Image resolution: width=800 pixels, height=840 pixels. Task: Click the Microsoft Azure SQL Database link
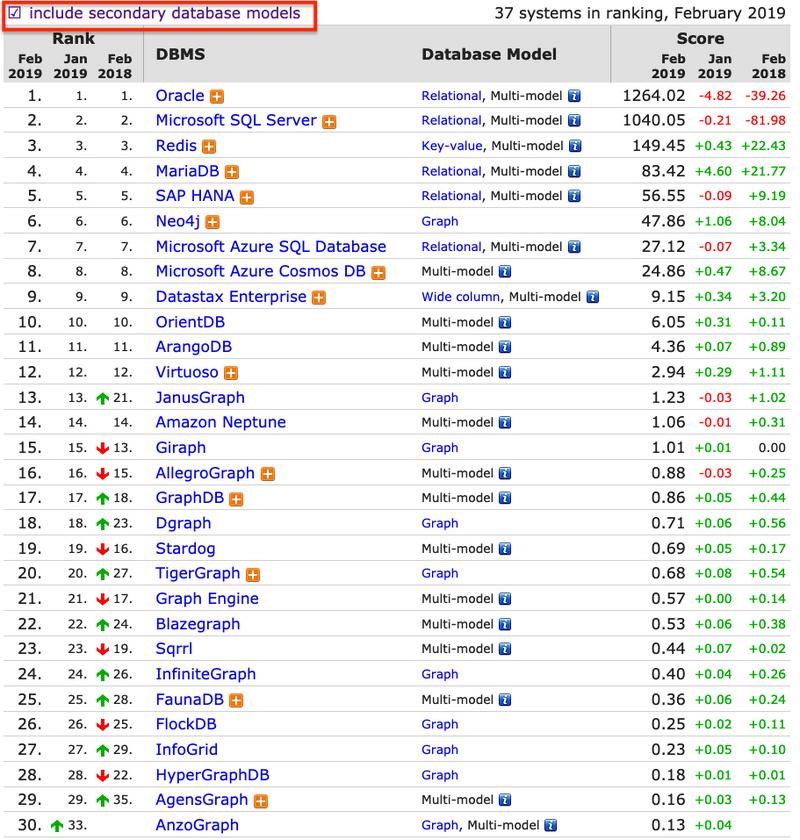[x=271, y=246]
